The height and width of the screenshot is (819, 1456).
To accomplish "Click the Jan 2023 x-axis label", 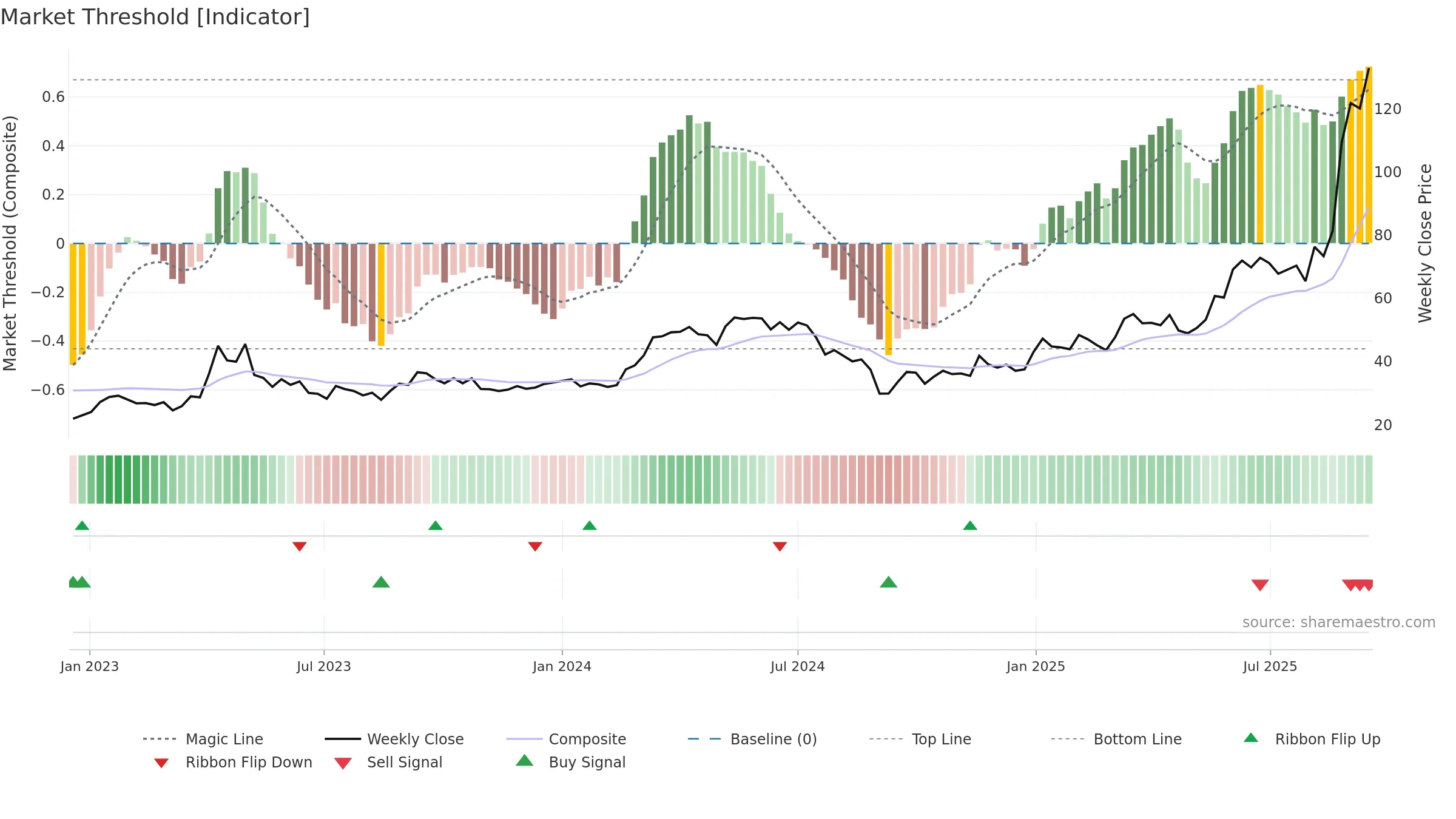I will tap(90, 666).
